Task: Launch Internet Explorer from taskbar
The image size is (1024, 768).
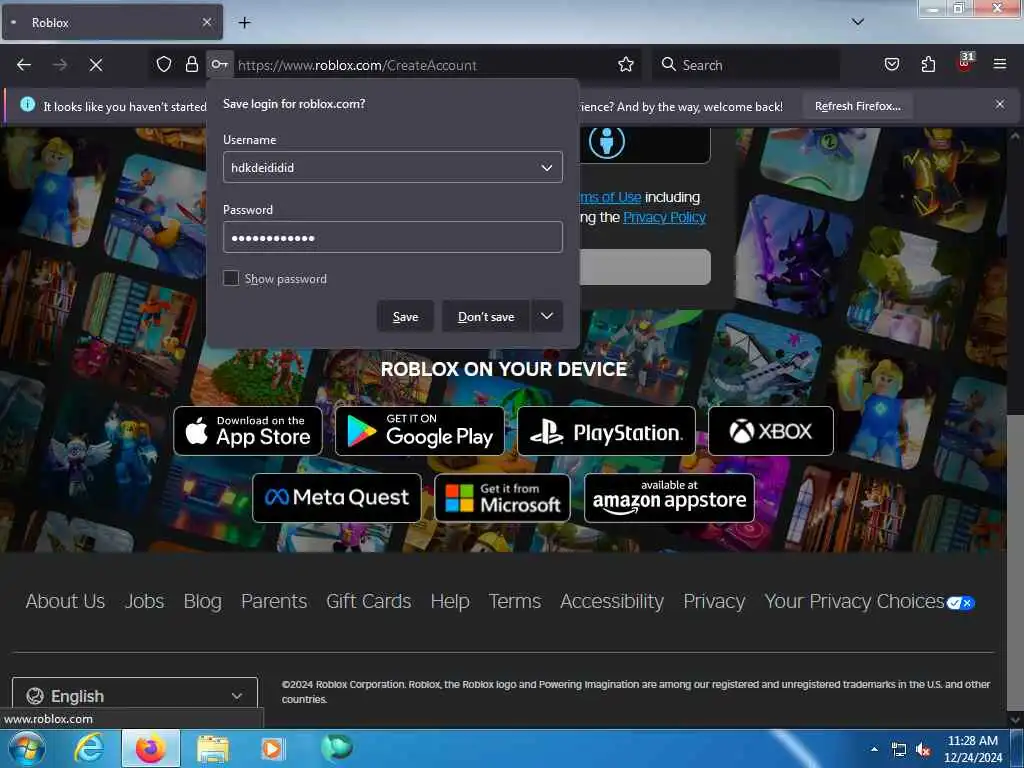Action: point(89,748)
